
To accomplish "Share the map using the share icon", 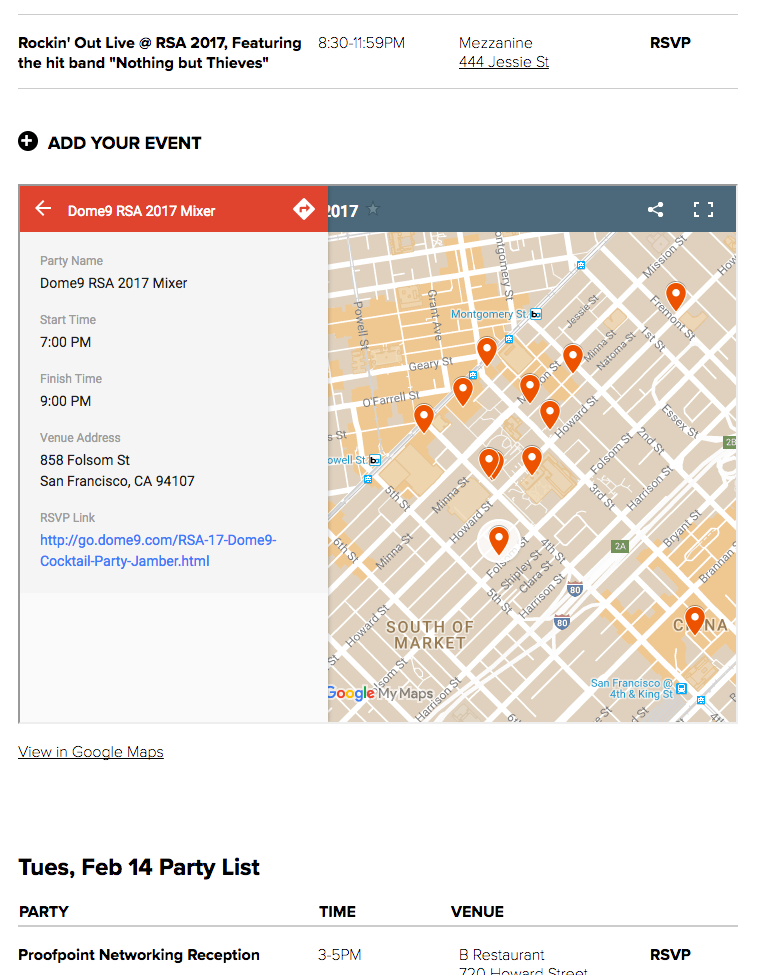I will click(655, 210).
